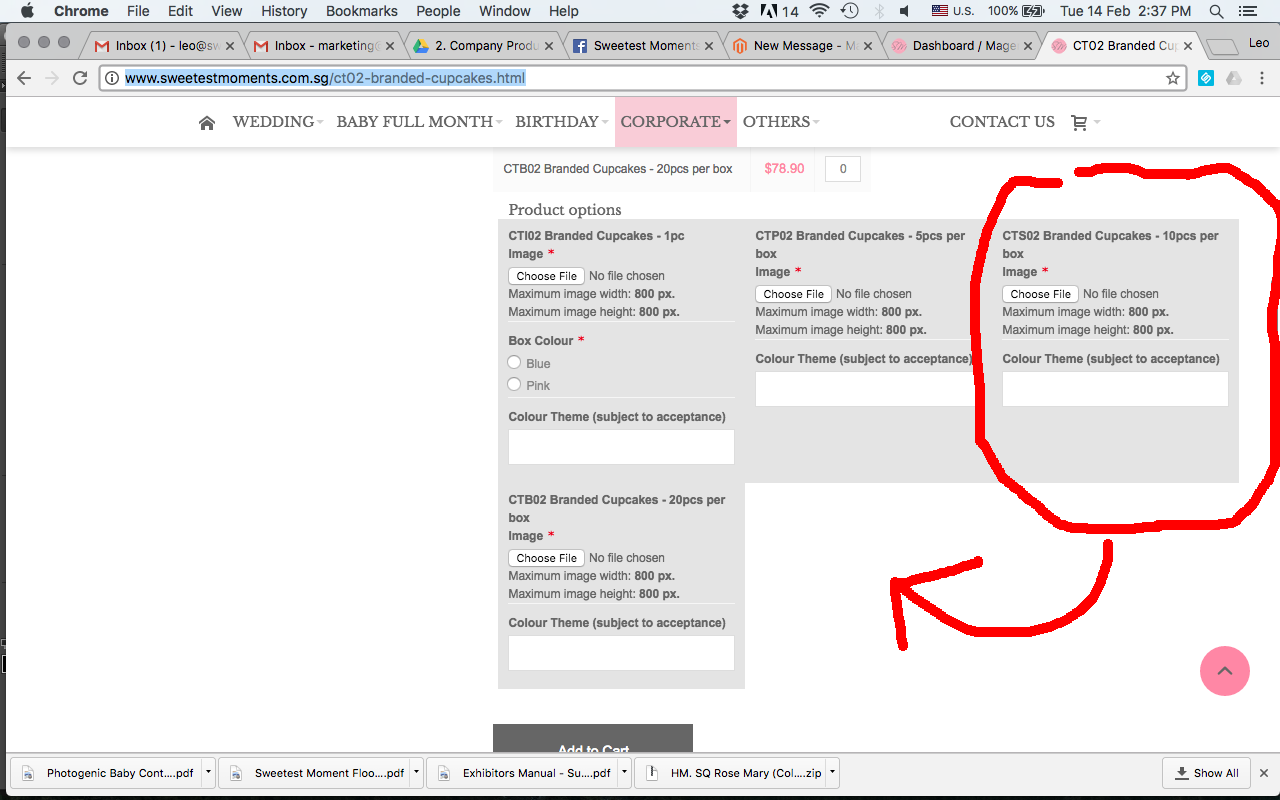The image size is (1280, 800).
Task: Open the CONTACT US link
Action: point(1002,121)
